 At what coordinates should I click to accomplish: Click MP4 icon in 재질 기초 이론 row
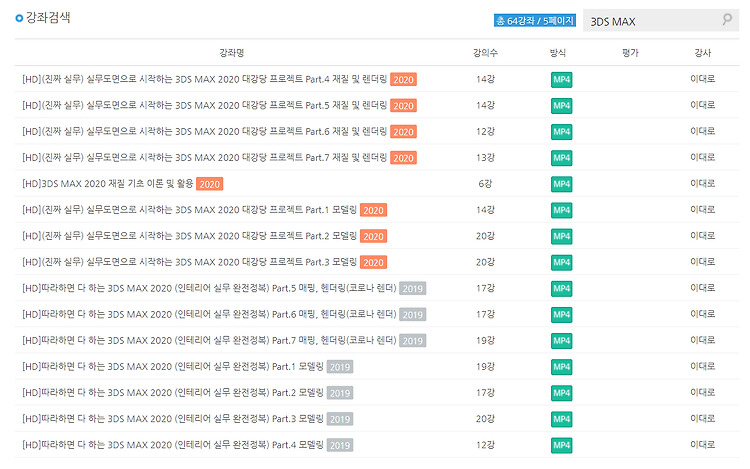point(562,184)
